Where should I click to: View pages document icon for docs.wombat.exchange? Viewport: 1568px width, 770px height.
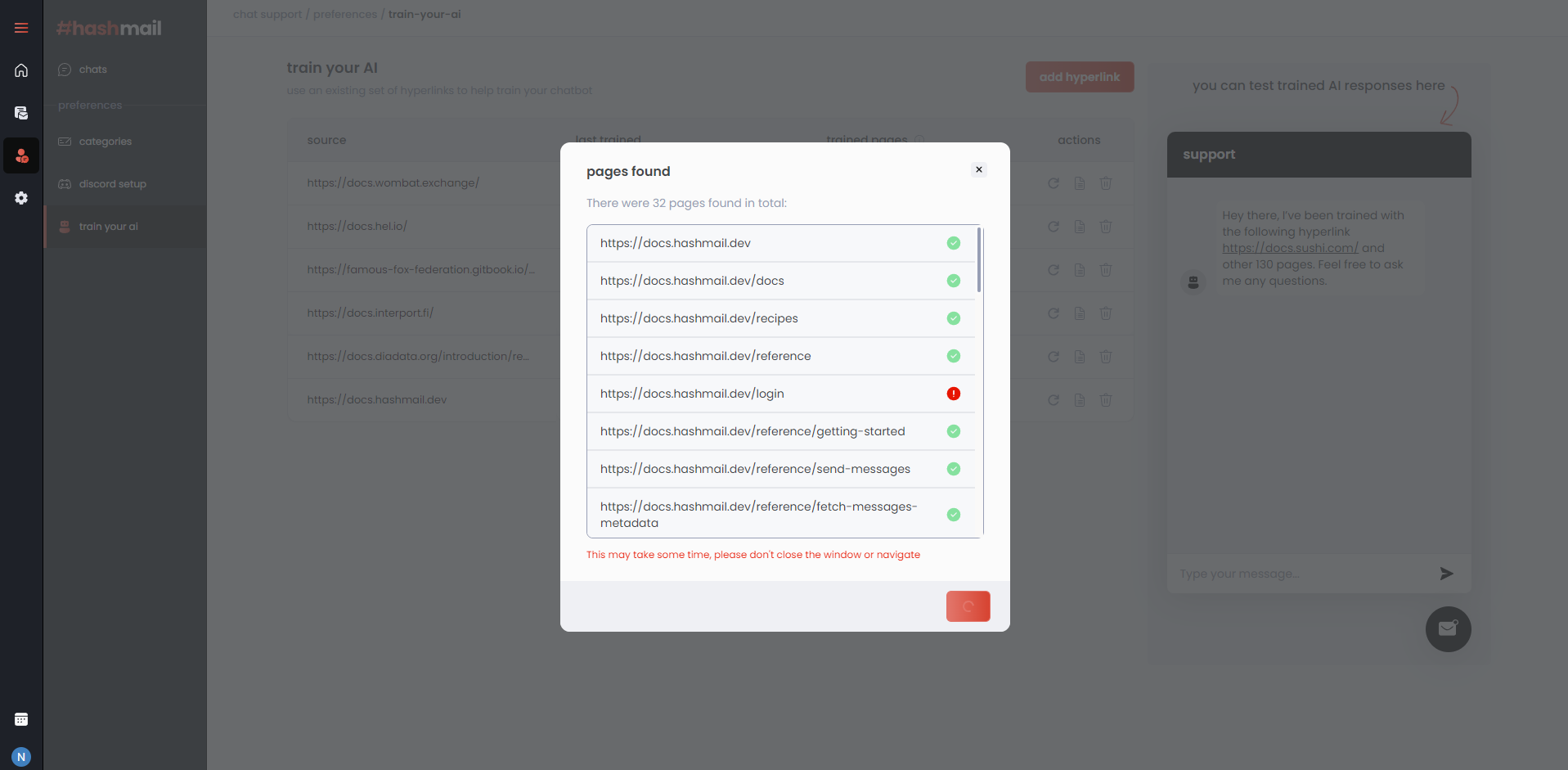(x=1080, y=183)
